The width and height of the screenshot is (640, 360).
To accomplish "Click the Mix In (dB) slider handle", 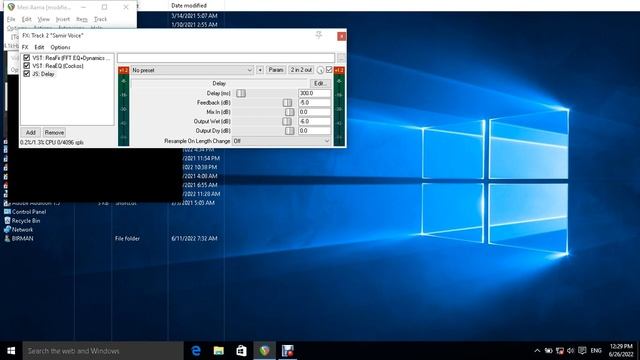I will 289,112.
